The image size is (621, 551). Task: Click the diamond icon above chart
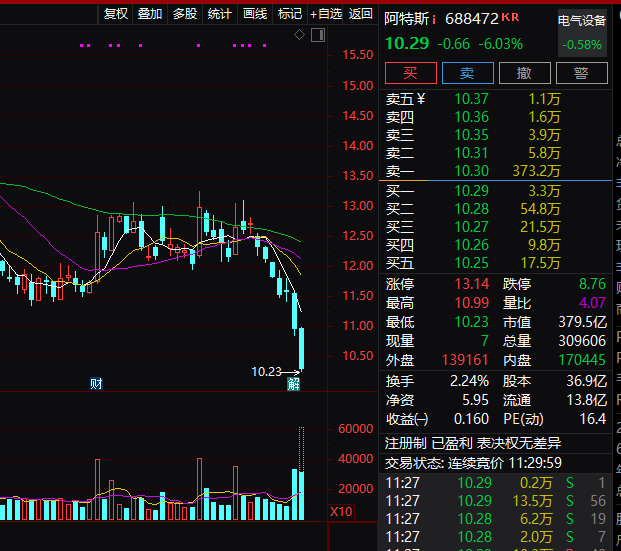point(299,35)
